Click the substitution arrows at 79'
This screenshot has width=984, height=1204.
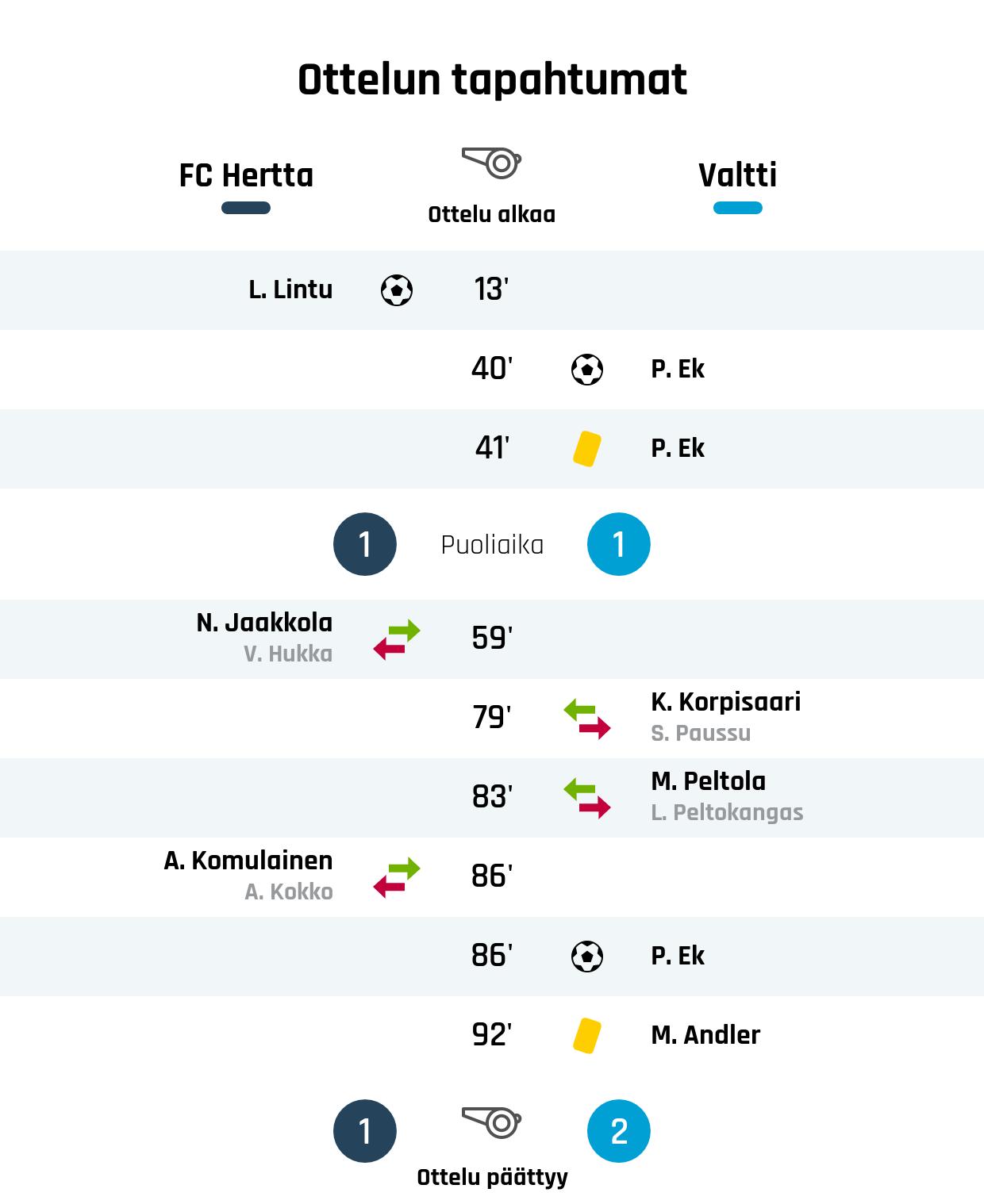[587, 719]
